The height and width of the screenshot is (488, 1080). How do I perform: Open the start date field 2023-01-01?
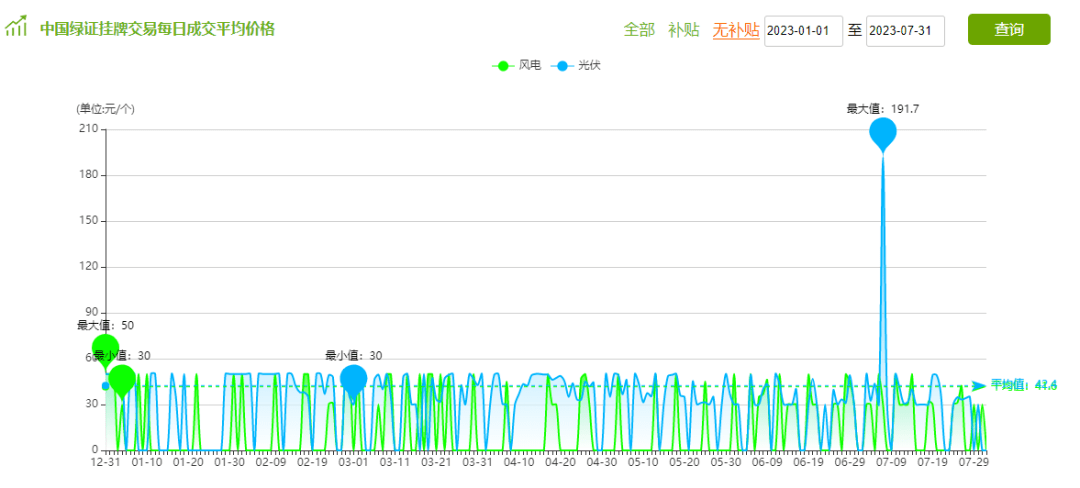pyautogui.click(x=804, y=31)
